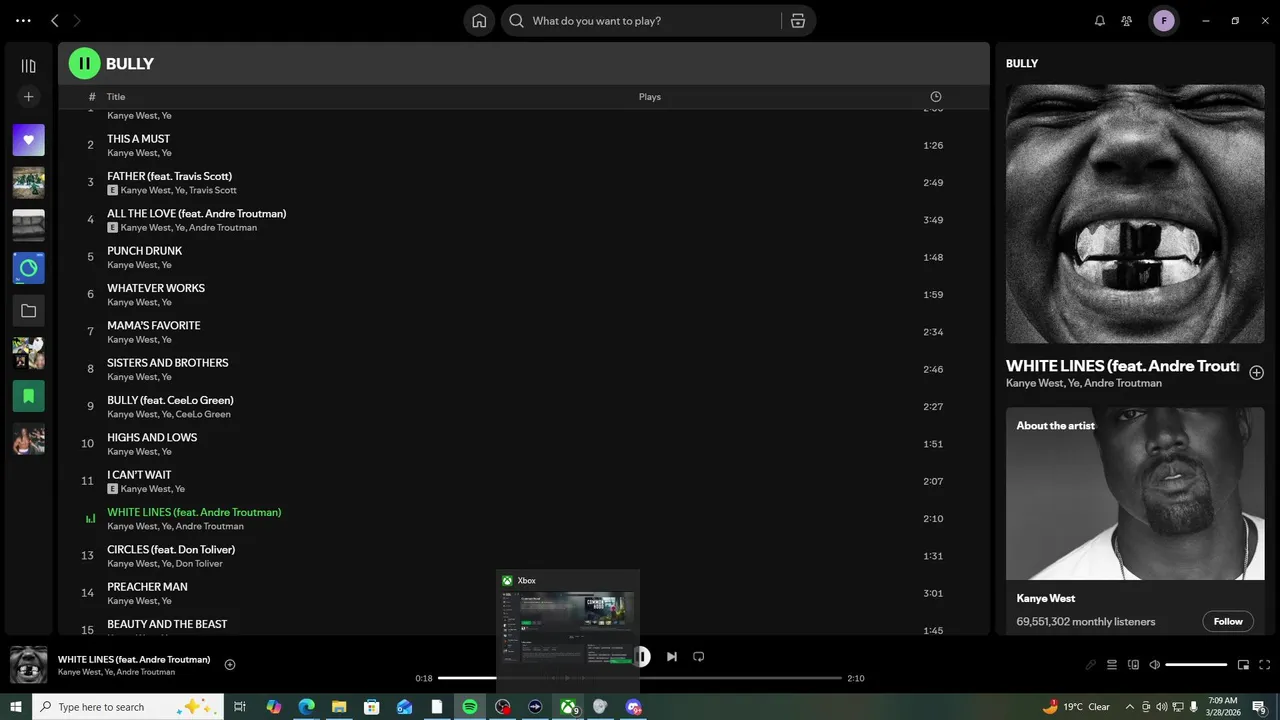Show hidden tray icons chevron
This screenshot has height=720, width=1280.
1130,707
